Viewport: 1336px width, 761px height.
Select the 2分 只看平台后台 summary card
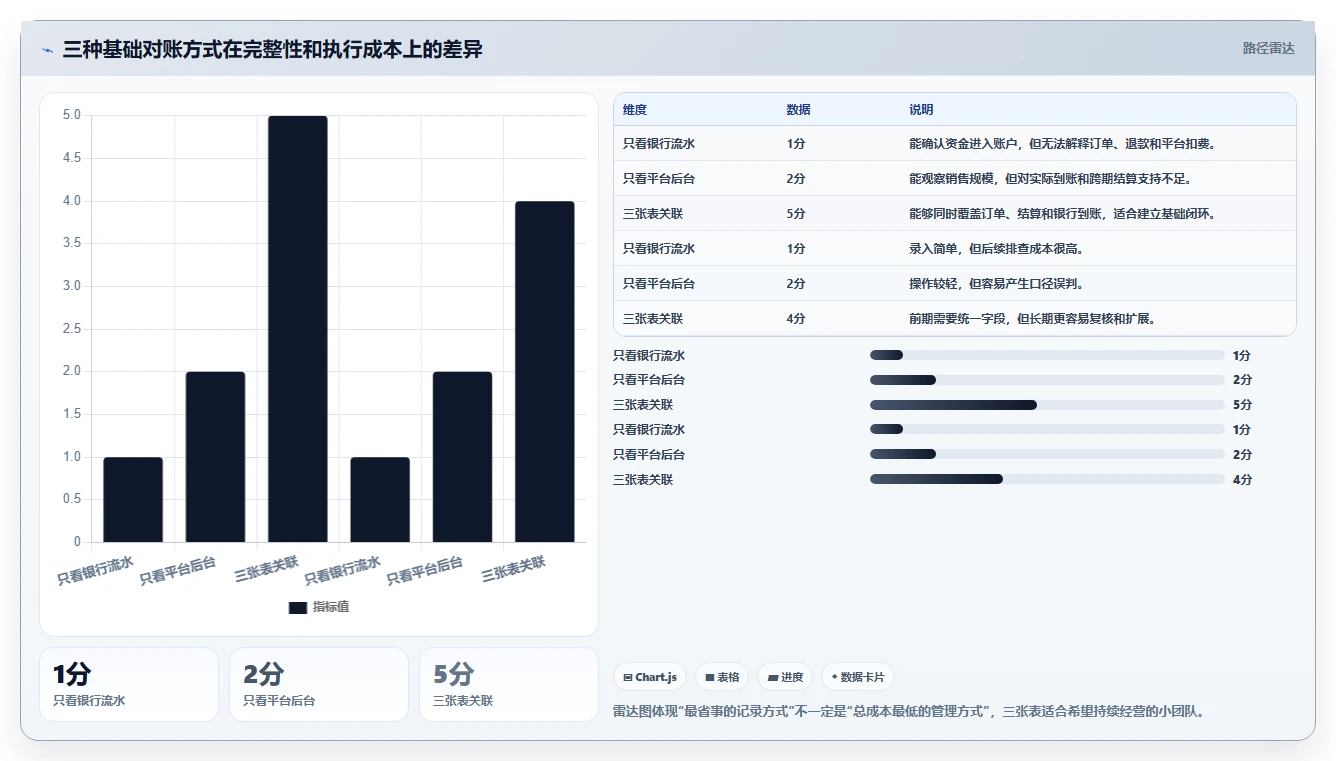pyautogui.click(x=319, y=684)
